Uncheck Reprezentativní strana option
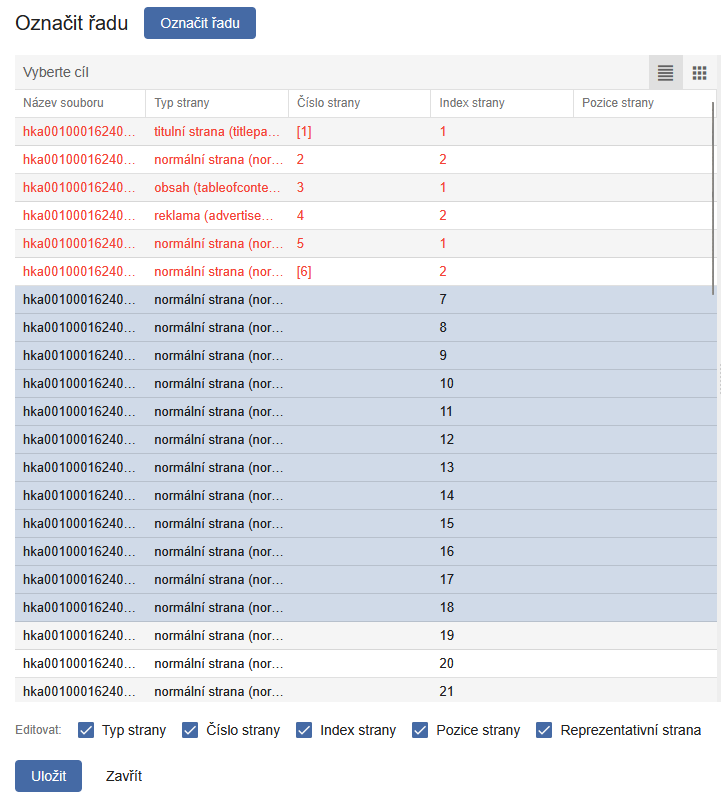 point(544,730)
